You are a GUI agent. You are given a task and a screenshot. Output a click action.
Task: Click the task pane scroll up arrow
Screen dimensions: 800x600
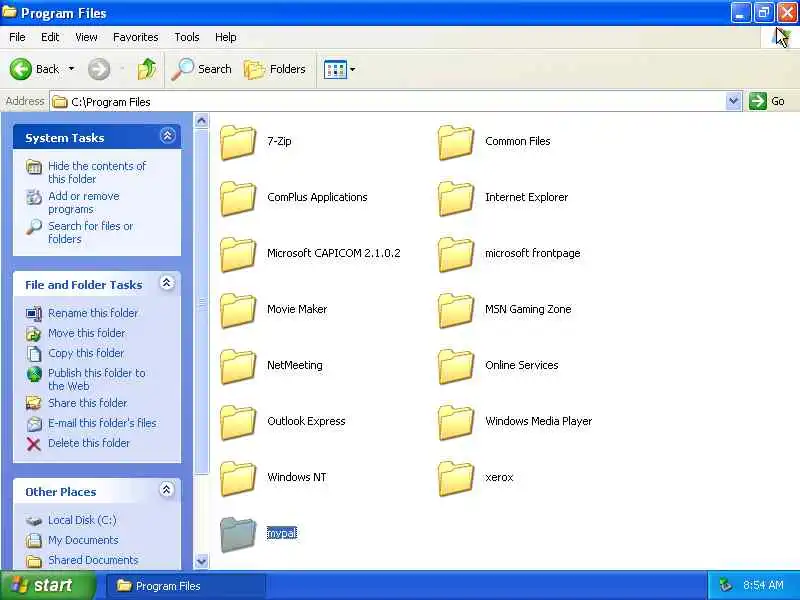pyautogui.click(x=202, y=120)
